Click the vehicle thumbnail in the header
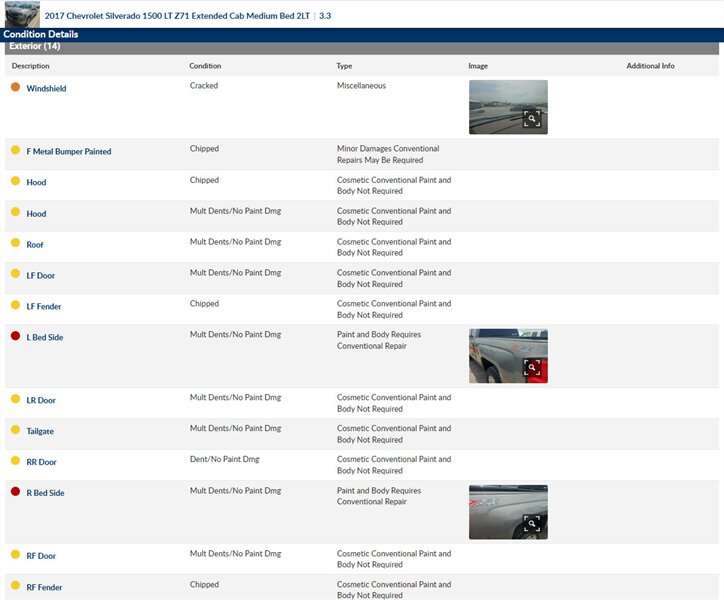This screenshot has height=600, width=724. pos(22,14)
